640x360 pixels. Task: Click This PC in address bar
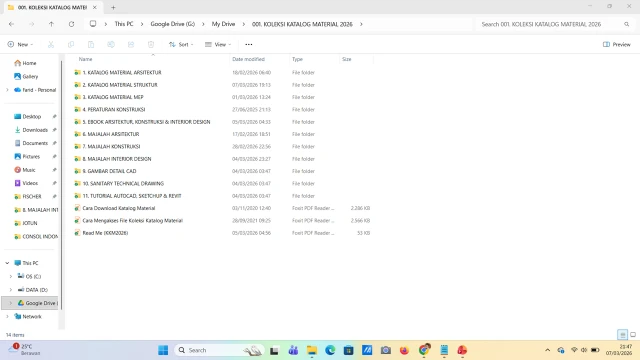(124, 24)
